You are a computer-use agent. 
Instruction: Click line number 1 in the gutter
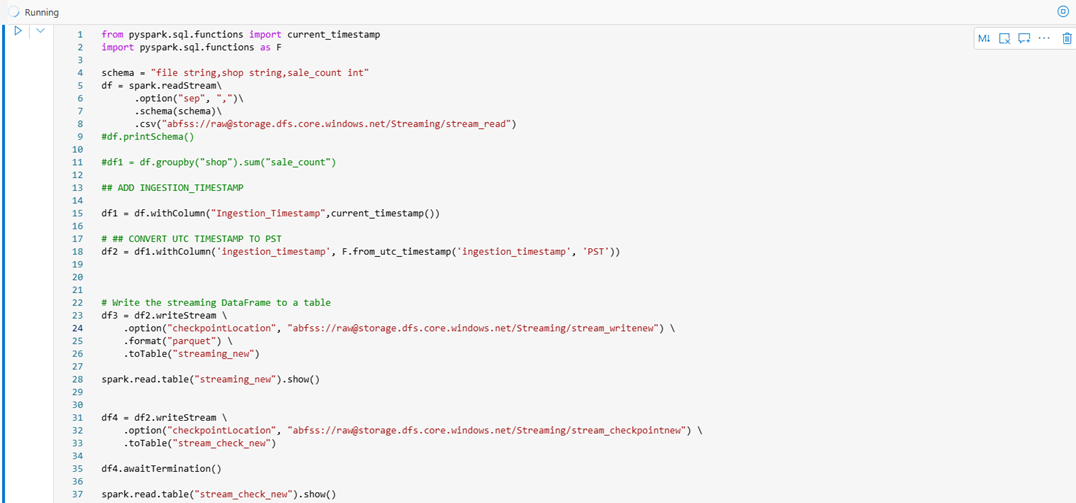point(80,34)
